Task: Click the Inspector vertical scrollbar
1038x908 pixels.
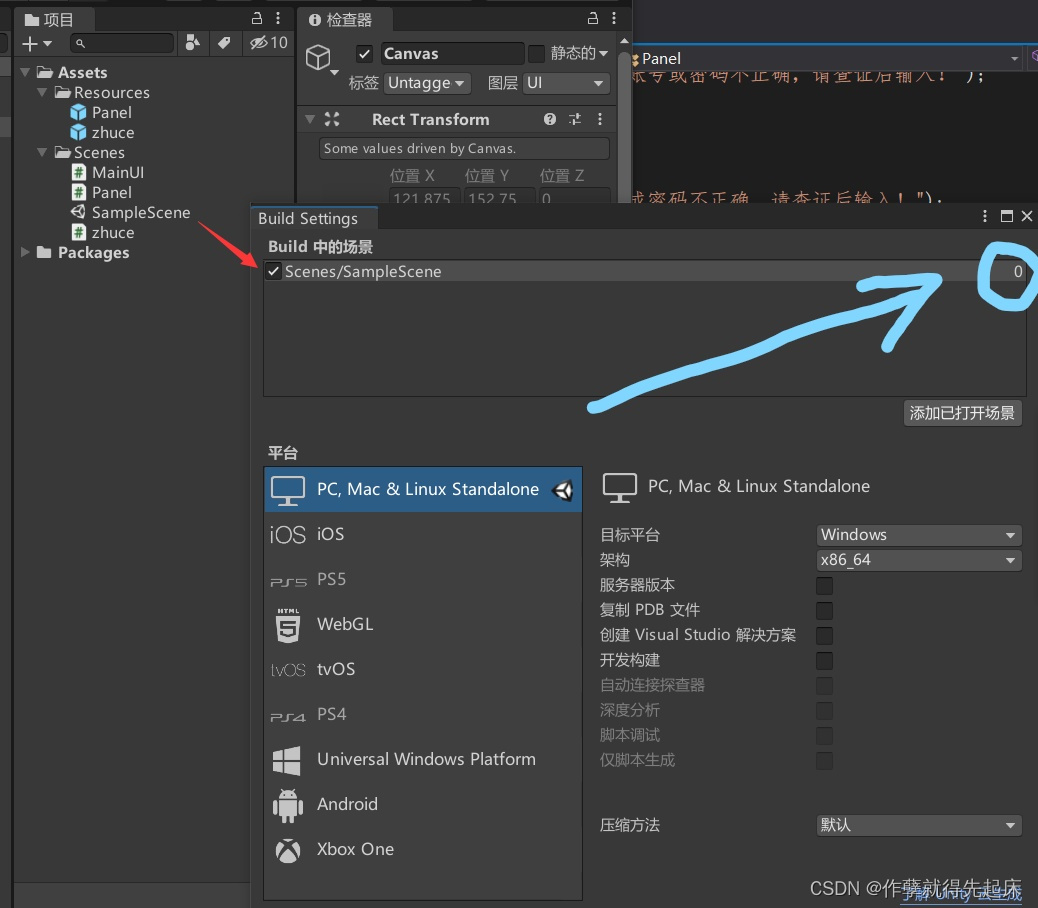Action: [x=624, y=126]
